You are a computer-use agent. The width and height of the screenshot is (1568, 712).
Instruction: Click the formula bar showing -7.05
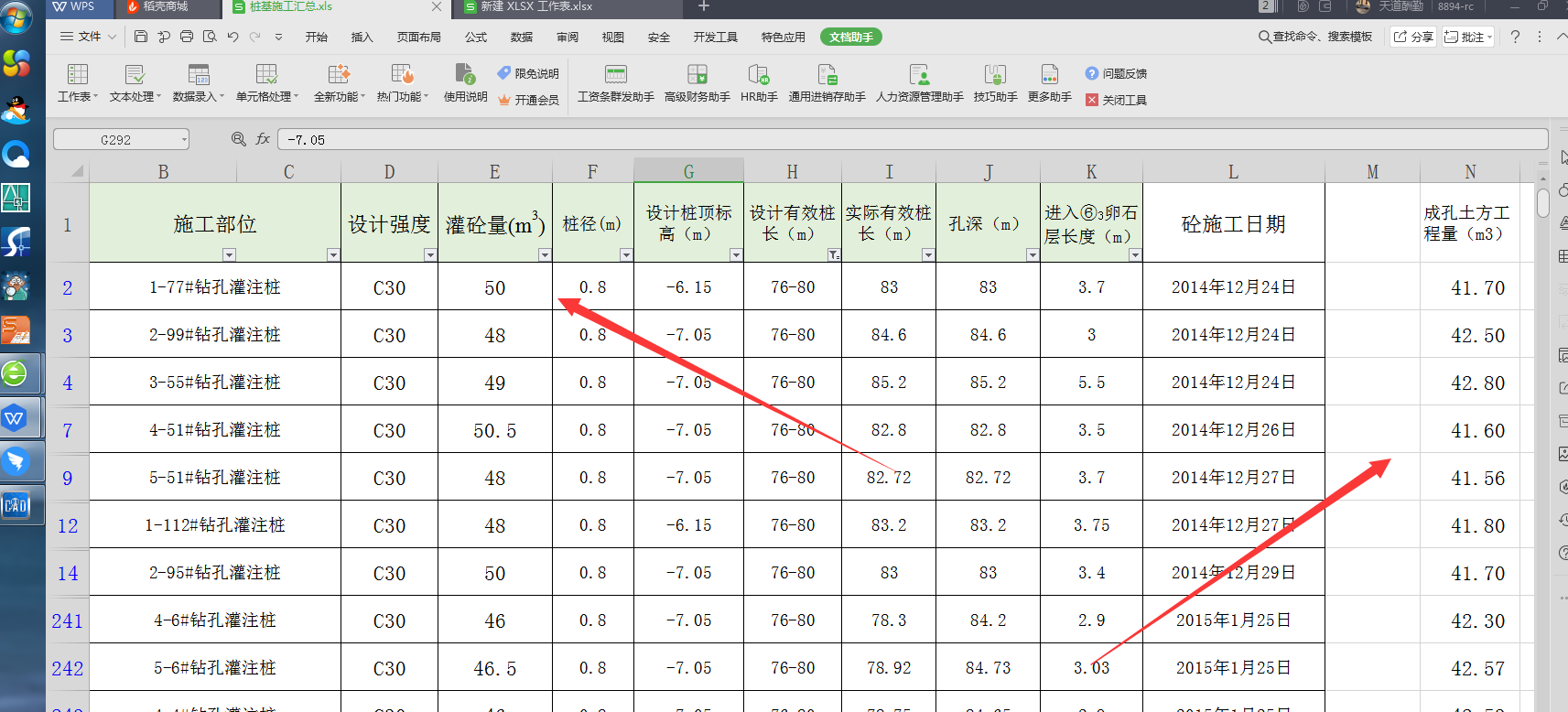[x=912, y=139]
